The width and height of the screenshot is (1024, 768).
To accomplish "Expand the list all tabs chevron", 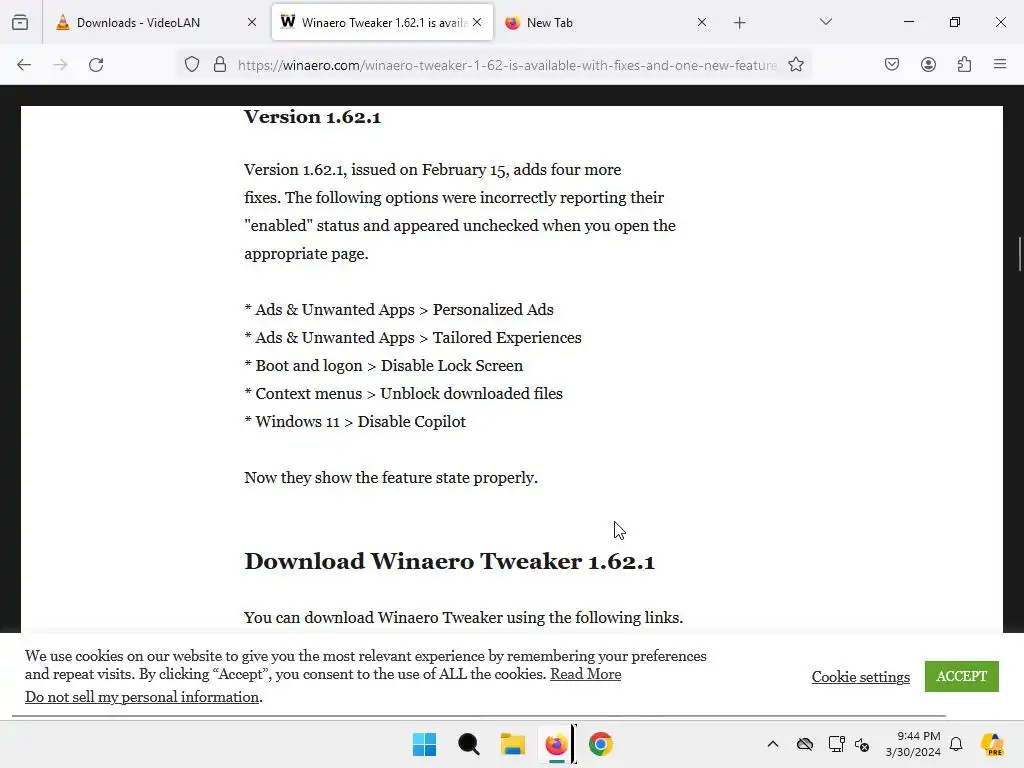I will pos(826,22).
